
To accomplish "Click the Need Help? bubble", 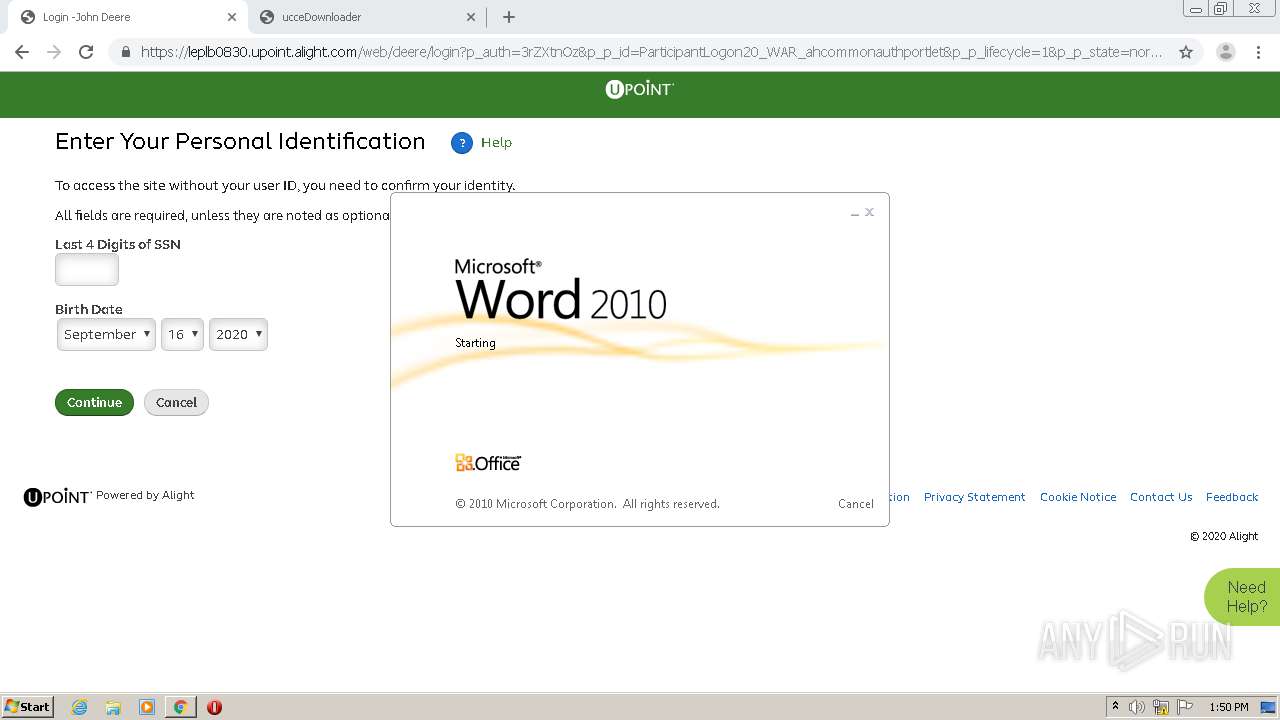I will pos(1243,597).
